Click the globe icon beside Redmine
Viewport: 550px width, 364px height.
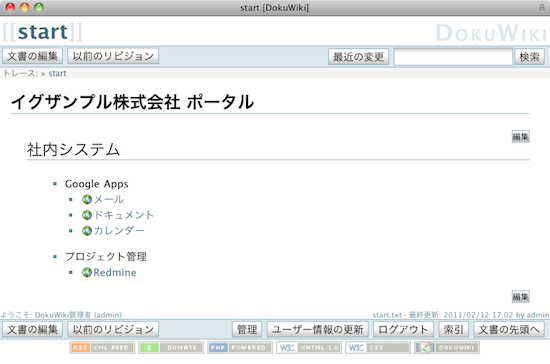pyautogui.click(x=87, y=272)
